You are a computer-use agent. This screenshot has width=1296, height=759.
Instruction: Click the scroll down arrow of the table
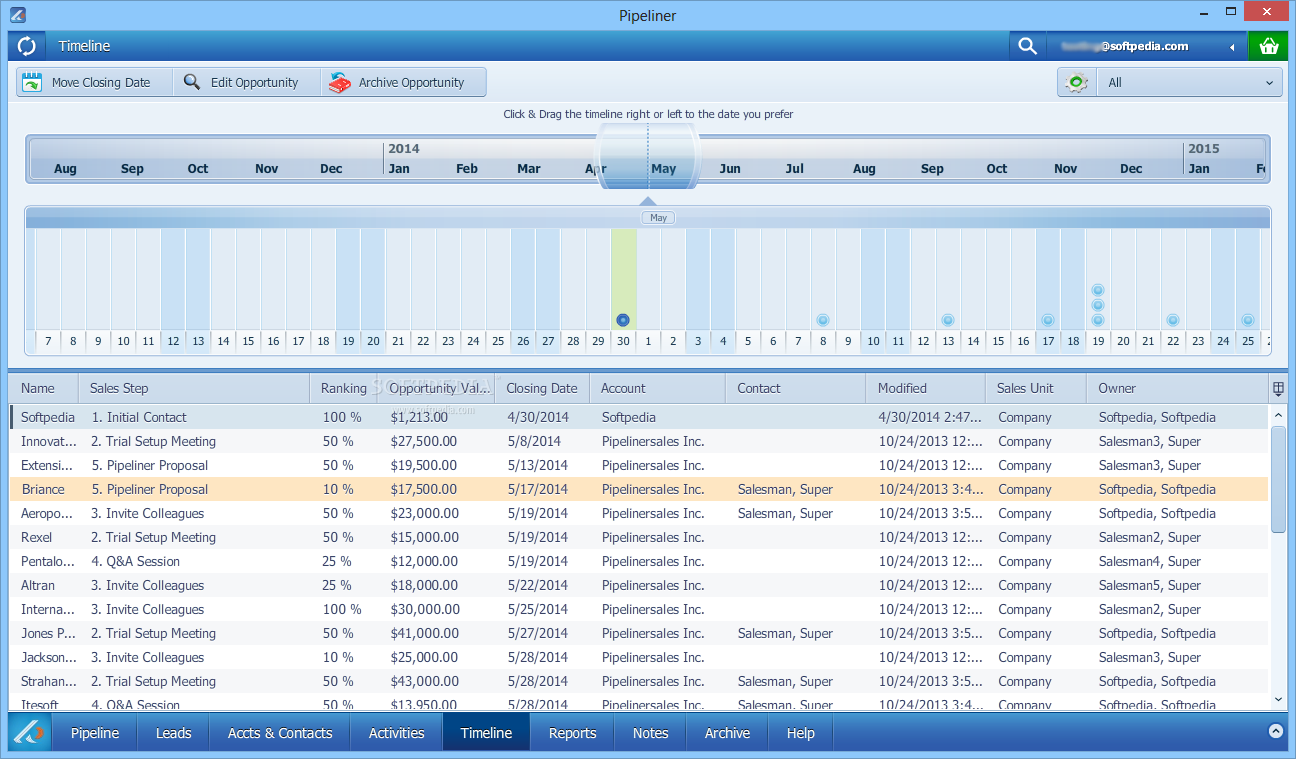click(x=1278, y=699)
